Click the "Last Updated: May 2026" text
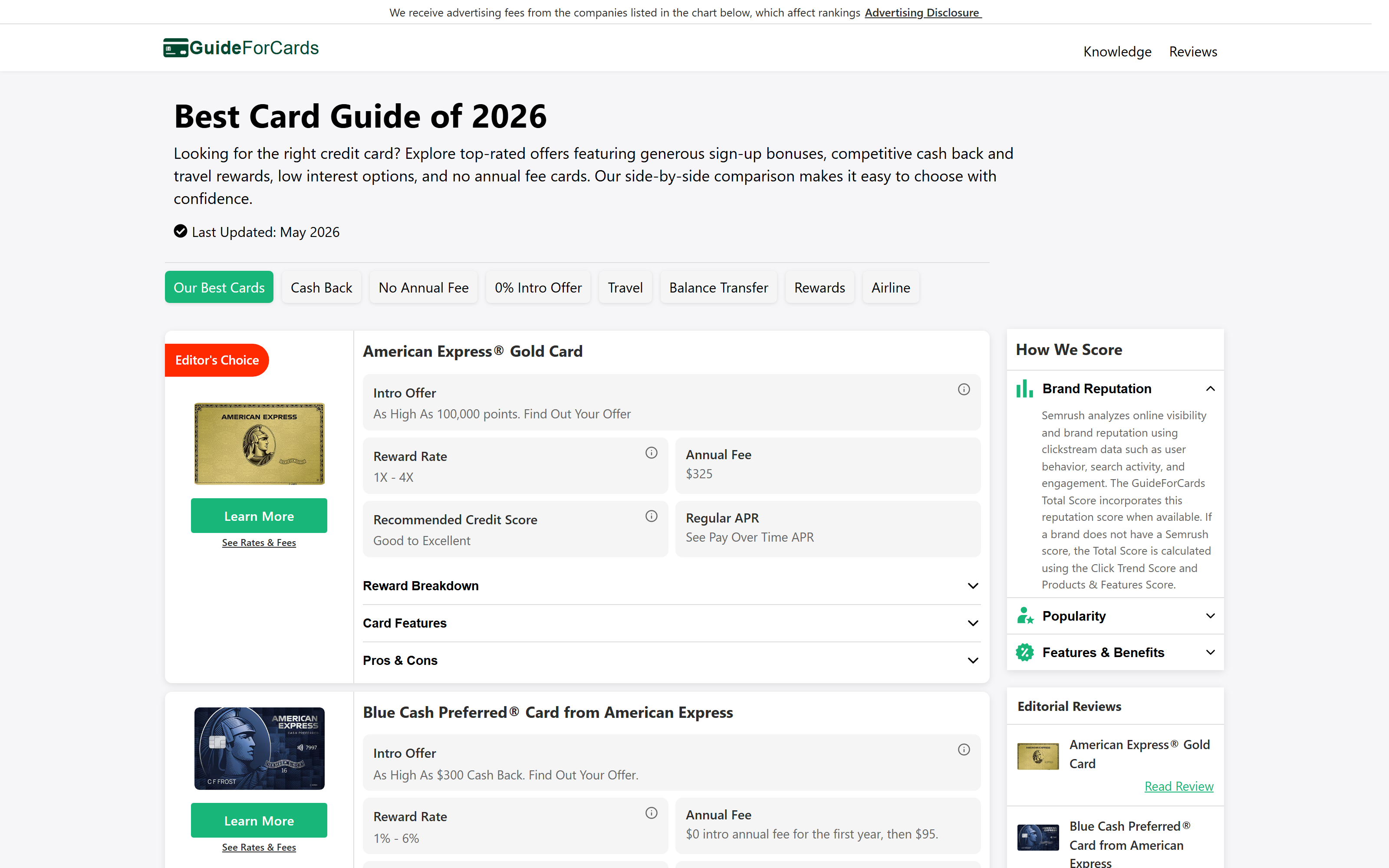This screenshot has width=1389, height=868. tap(266, 232)
